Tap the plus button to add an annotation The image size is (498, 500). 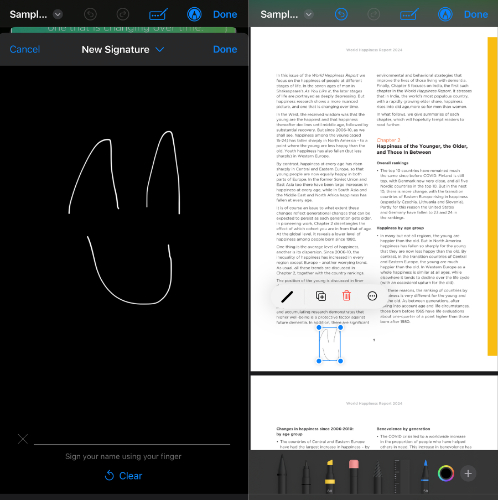pyautogui.click(x=468, y=473)
